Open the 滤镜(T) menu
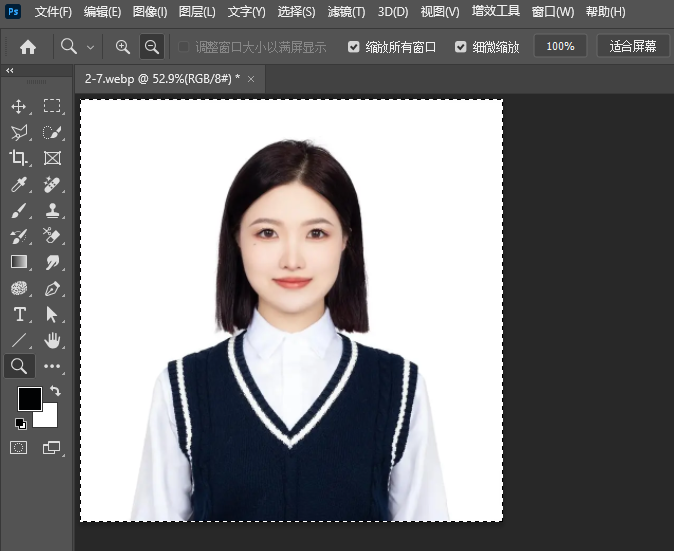The image size is (674, 551). (346, 12)
